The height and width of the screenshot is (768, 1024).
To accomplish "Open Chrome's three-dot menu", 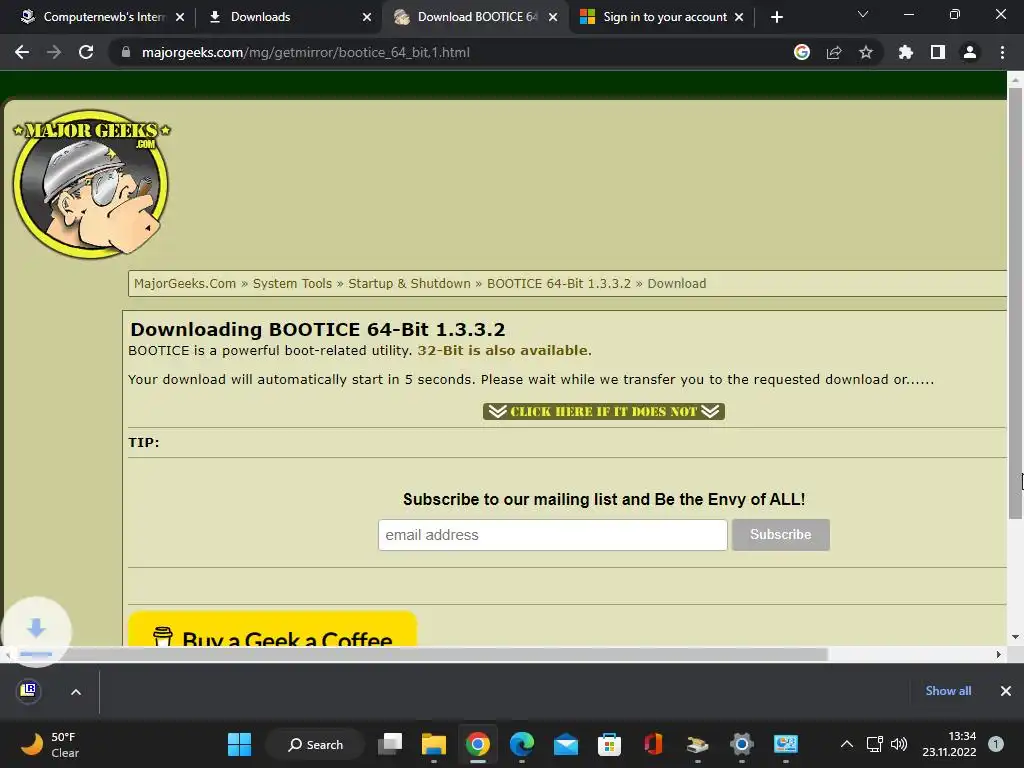I will tap(1002, 52).
